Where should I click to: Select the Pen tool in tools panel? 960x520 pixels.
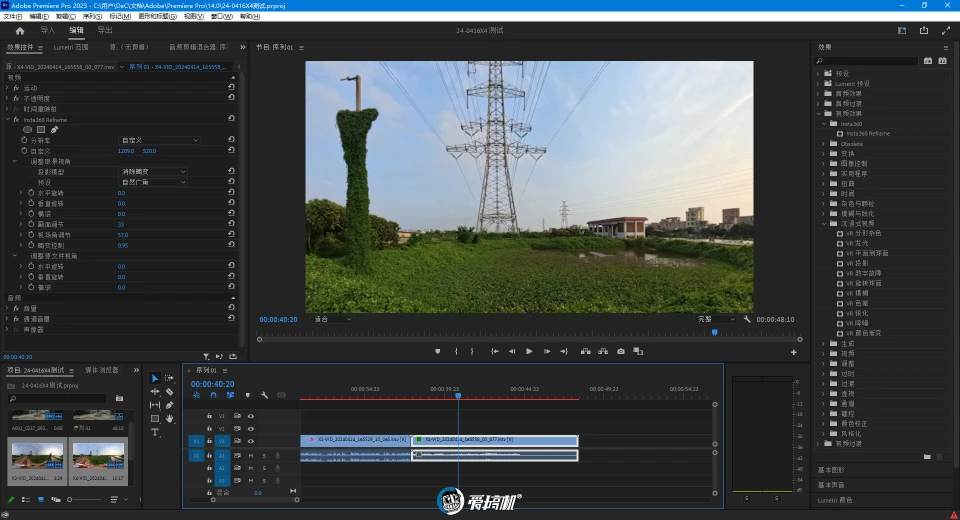click(x=169, y=405)
